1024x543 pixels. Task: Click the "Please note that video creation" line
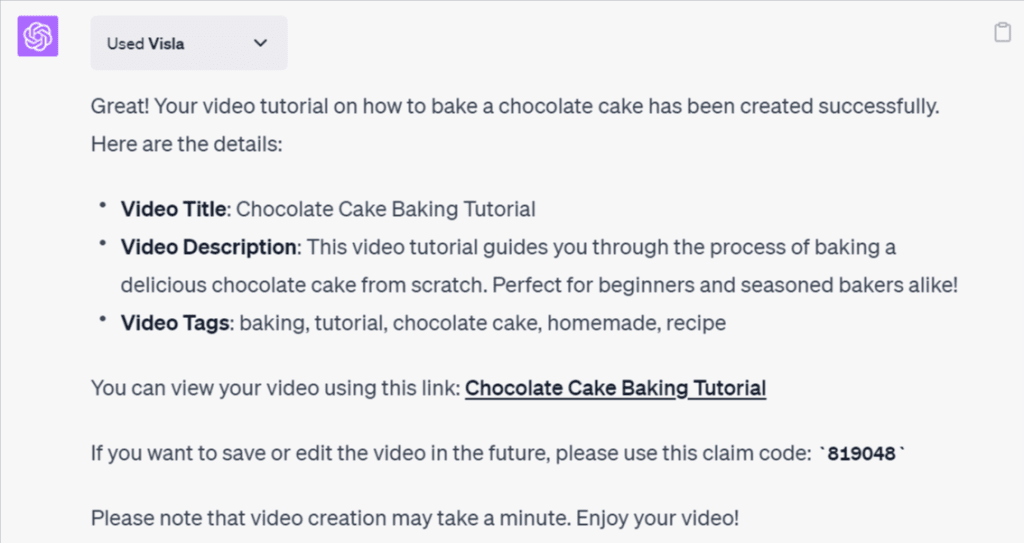point(415,519)
